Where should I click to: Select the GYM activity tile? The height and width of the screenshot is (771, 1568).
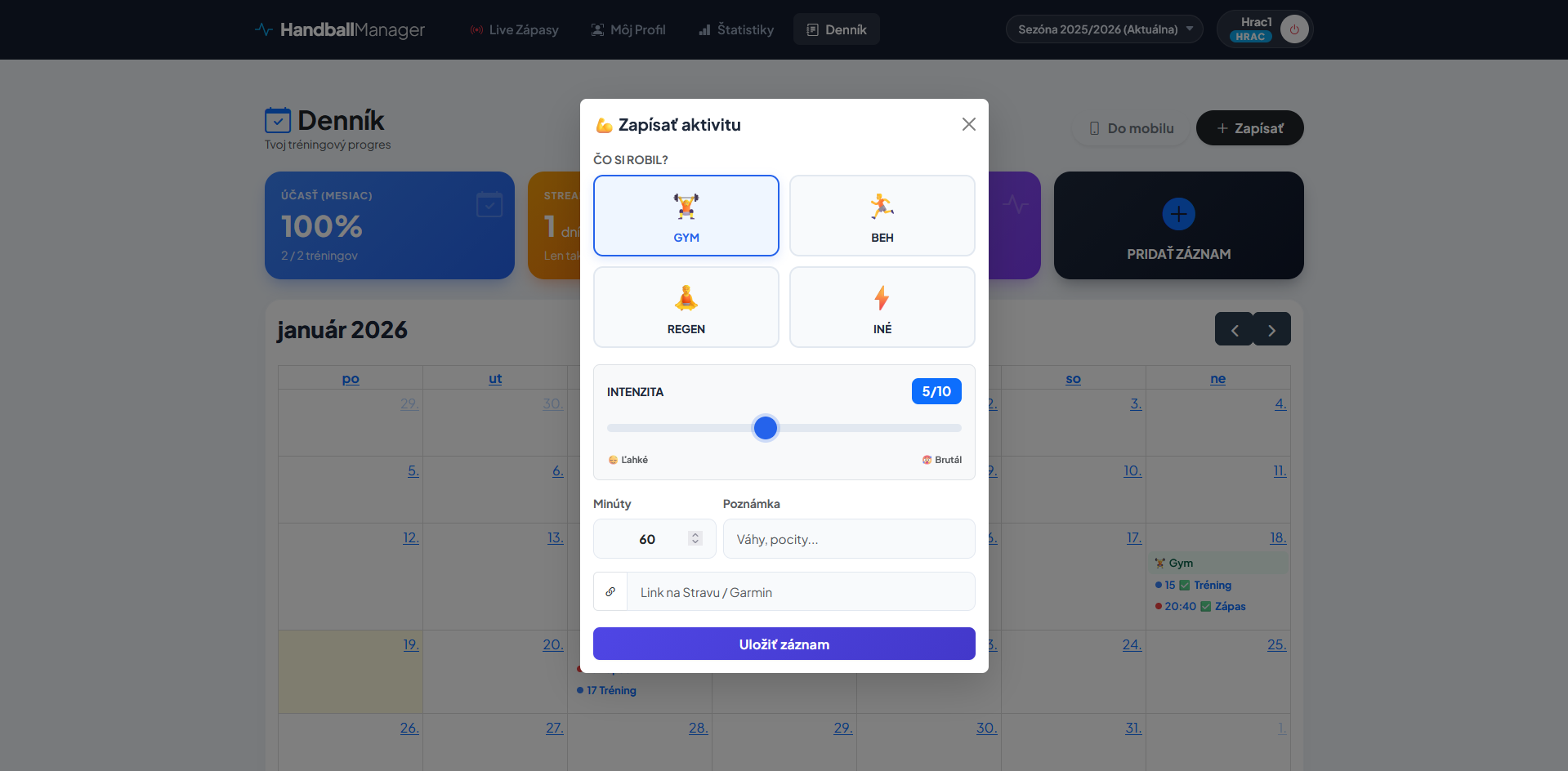[x=686, y=216]
